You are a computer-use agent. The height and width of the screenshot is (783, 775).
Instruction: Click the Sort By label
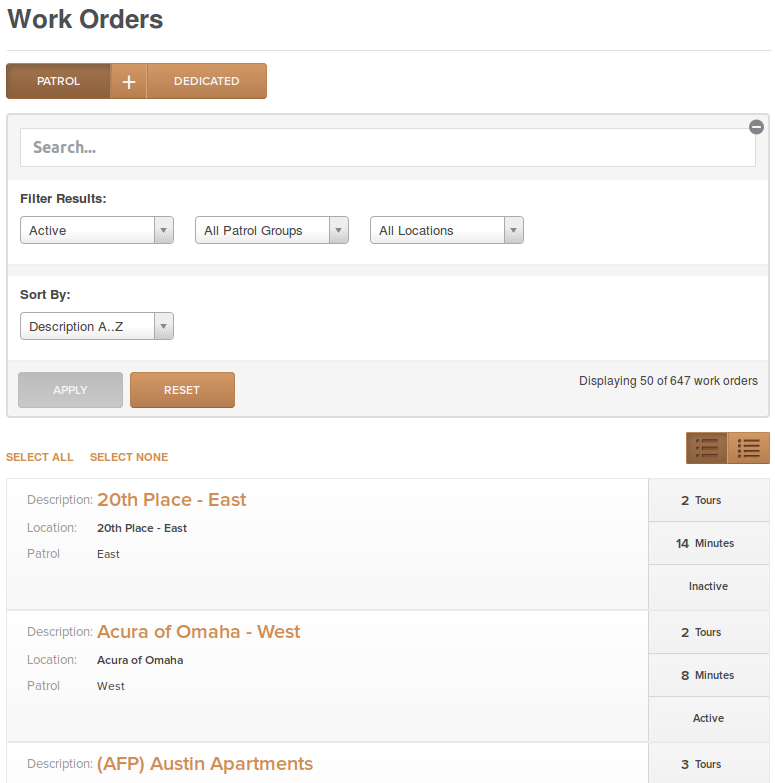(x=45, y=295)
